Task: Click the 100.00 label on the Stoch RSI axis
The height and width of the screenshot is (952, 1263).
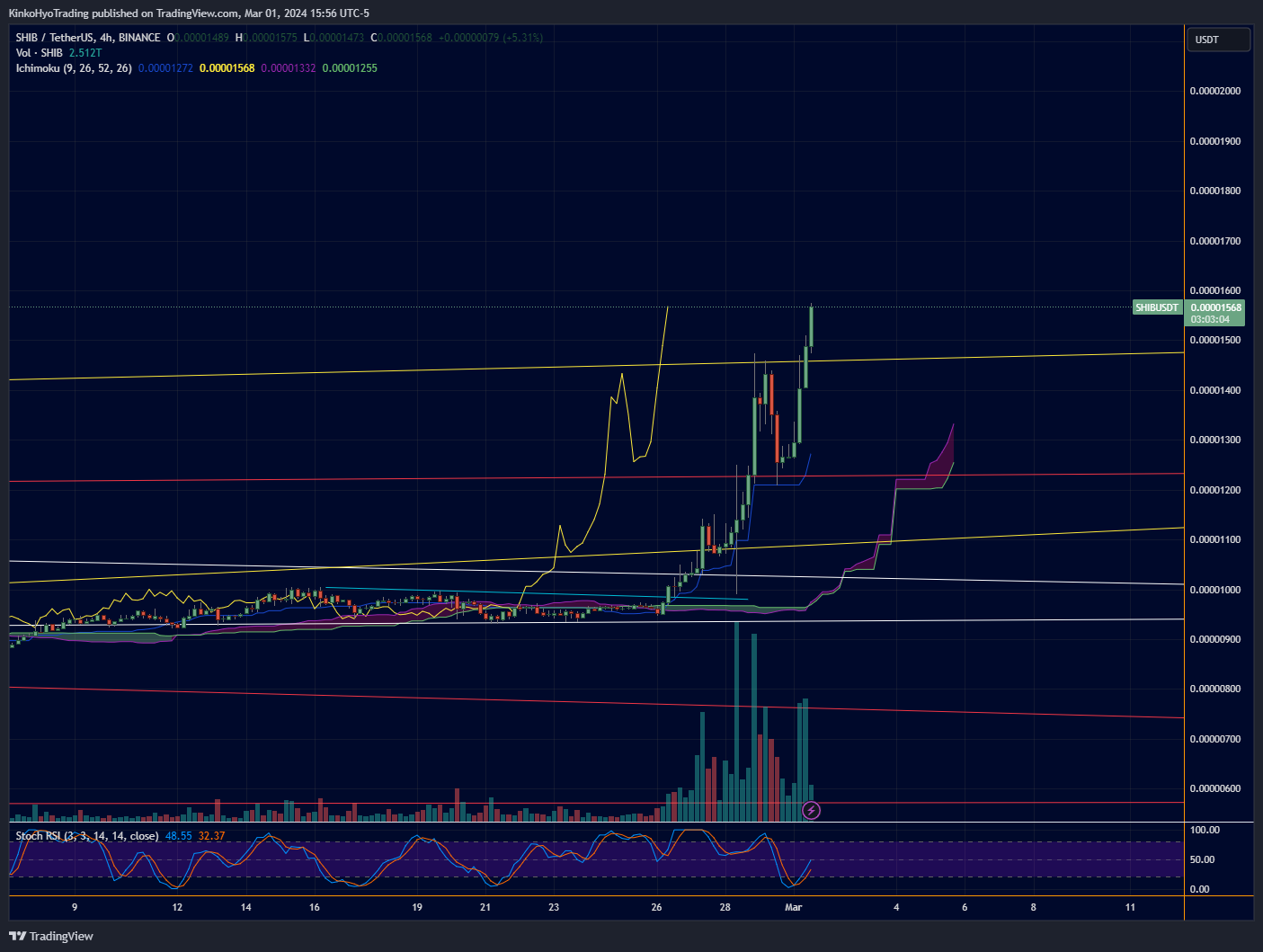Action: click(x=1205, y=830)
